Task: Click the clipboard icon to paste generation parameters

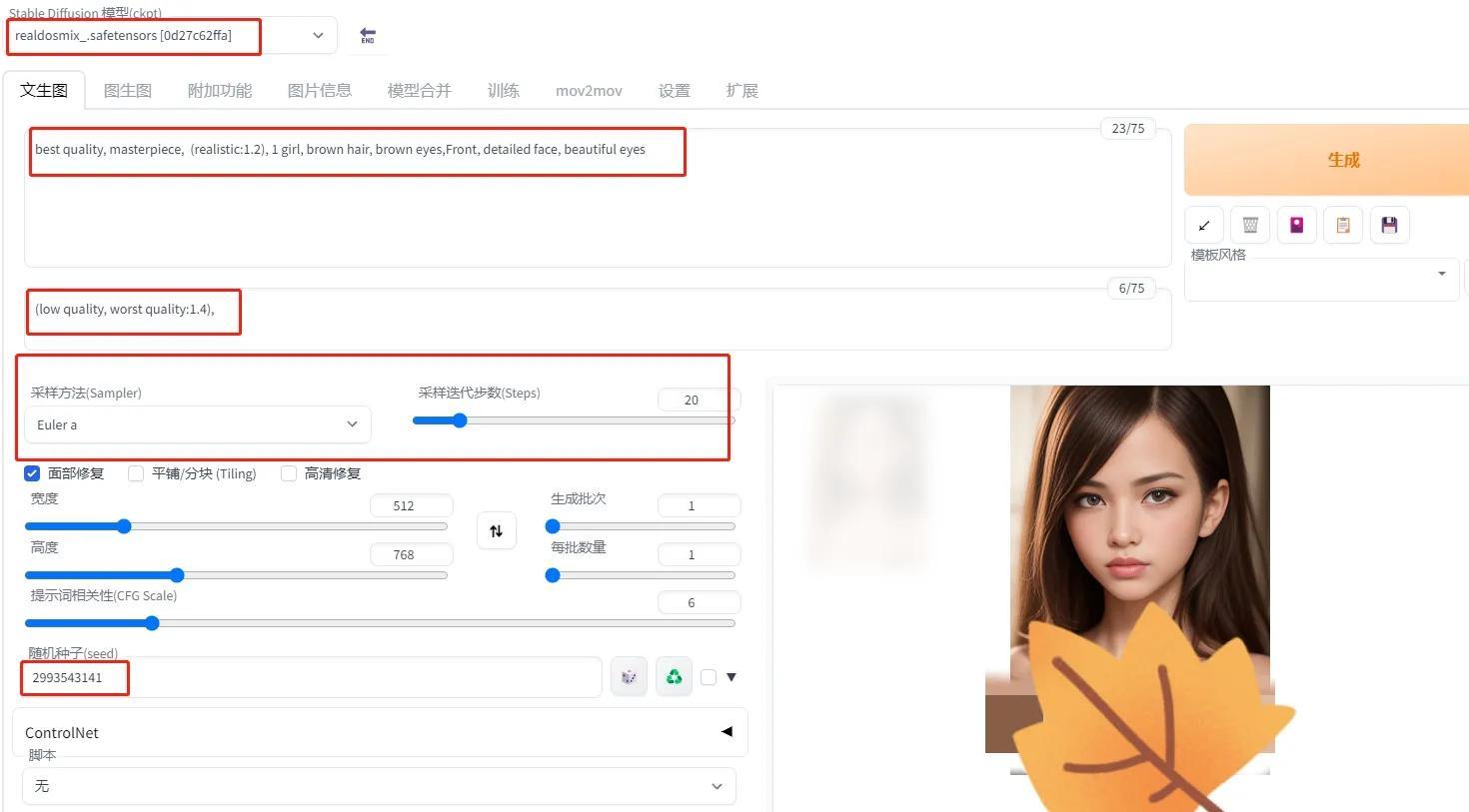Action: pyautogui.click(x=1342, y=225)
